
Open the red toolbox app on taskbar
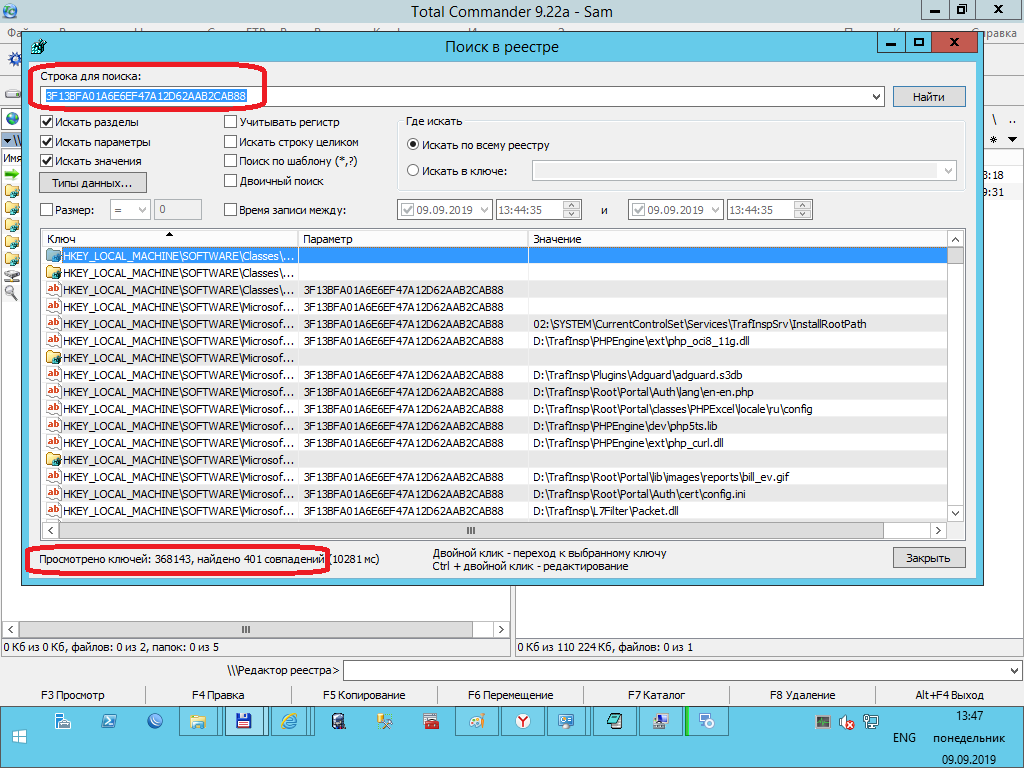coord(431,721)
